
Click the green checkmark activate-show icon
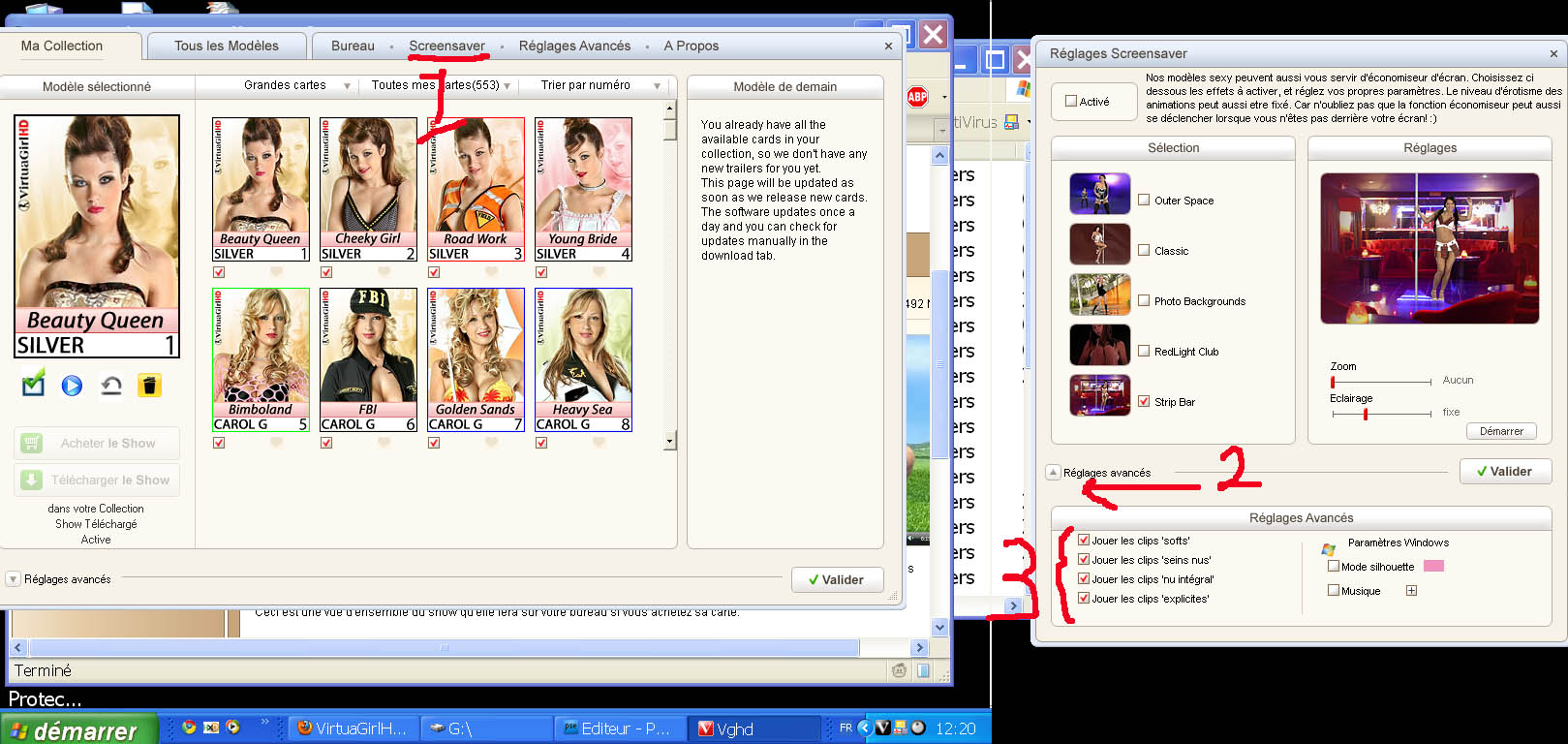[x=34, y=386]
